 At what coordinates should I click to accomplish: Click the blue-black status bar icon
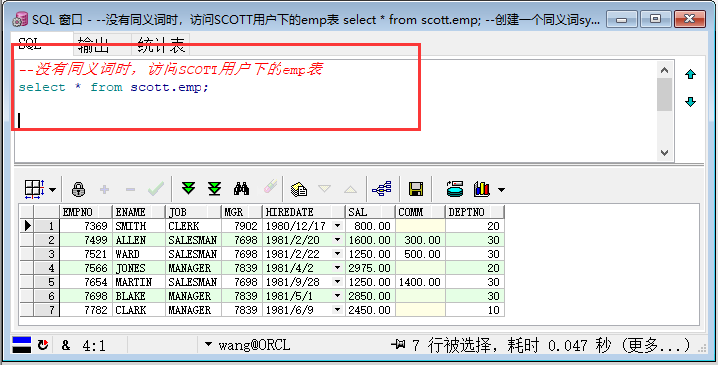22,345
